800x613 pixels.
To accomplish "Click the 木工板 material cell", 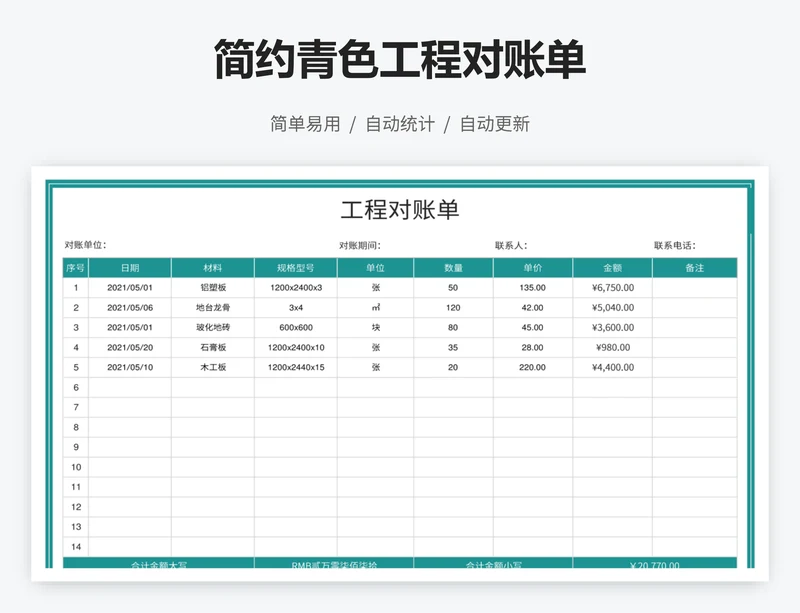I will click(213, 367).
